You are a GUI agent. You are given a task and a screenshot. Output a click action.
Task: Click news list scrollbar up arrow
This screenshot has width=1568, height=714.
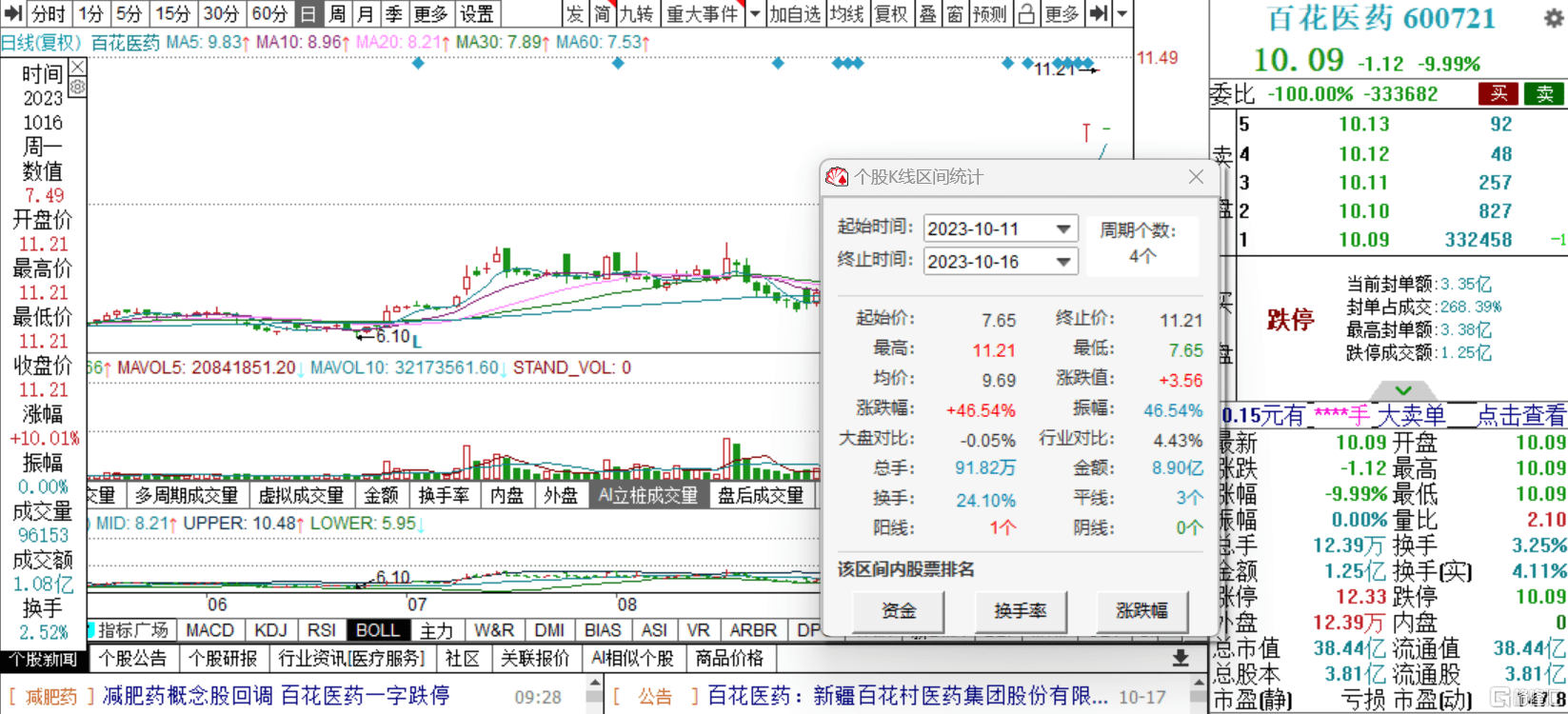594,683
